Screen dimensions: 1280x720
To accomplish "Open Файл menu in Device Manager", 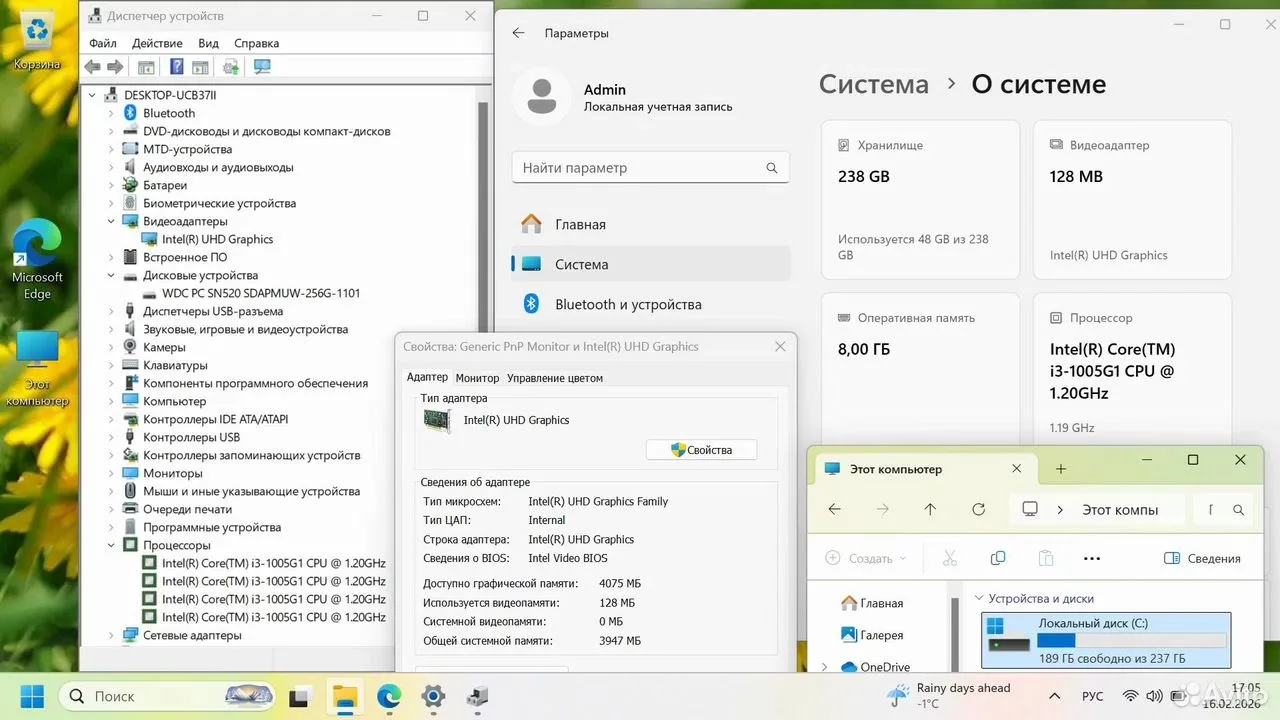I will (103, 43).
